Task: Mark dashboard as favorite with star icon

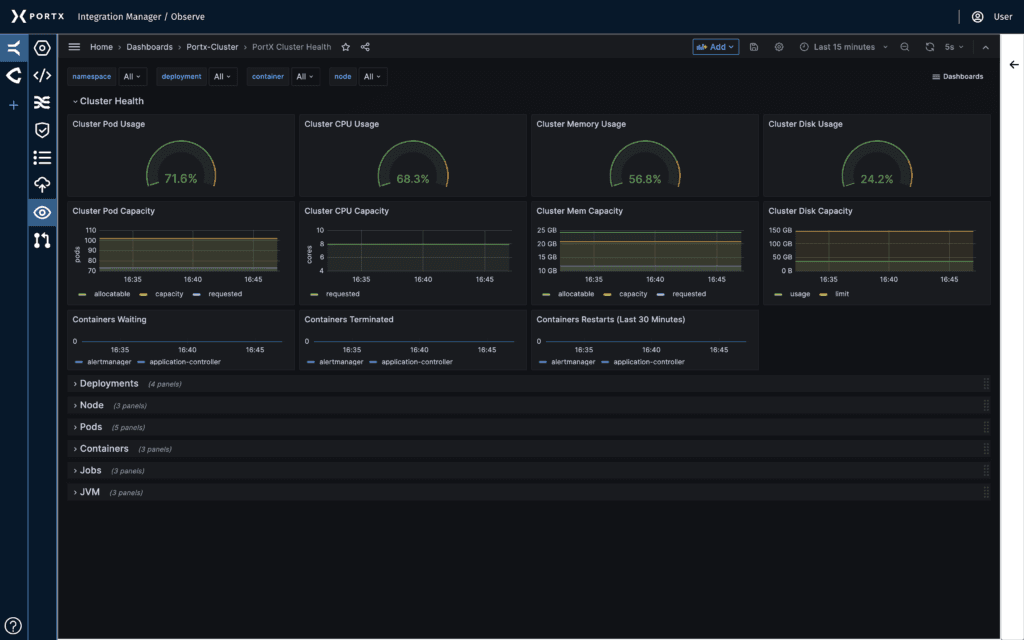Action: (x=346, y=47)
